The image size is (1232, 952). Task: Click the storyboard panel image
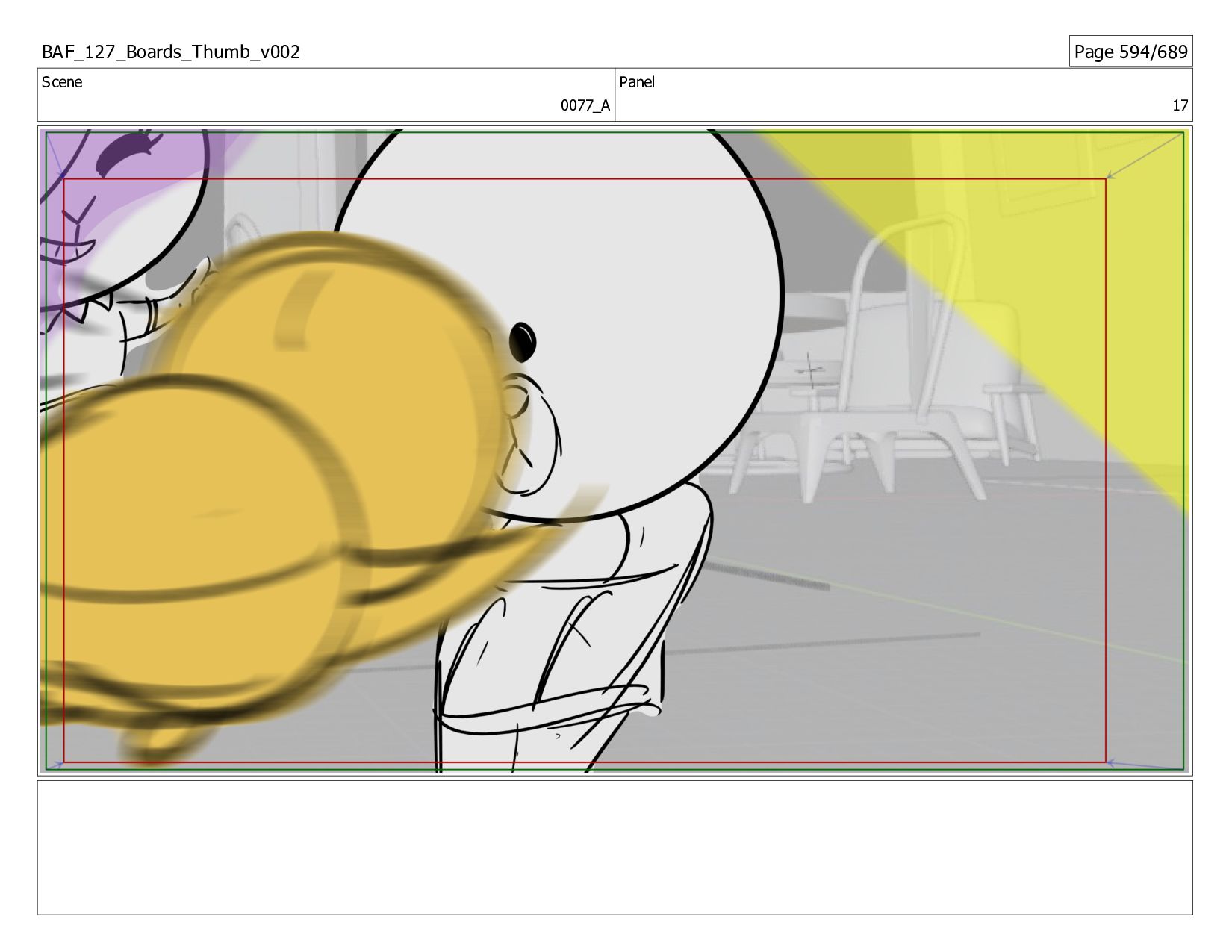(615, 451)
